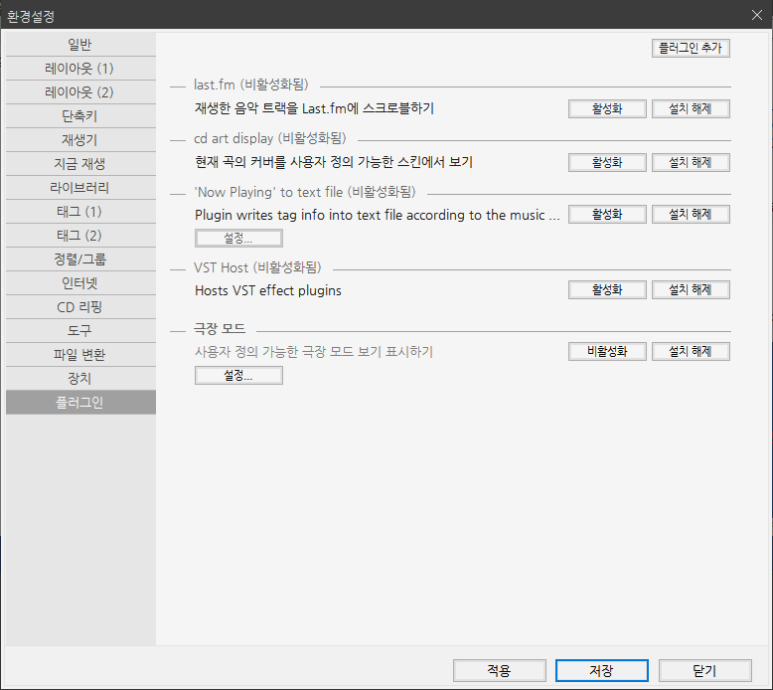Go to 파일 변환 tab
The height and width of the screenshot is (690, 773).
click(81, 355)
